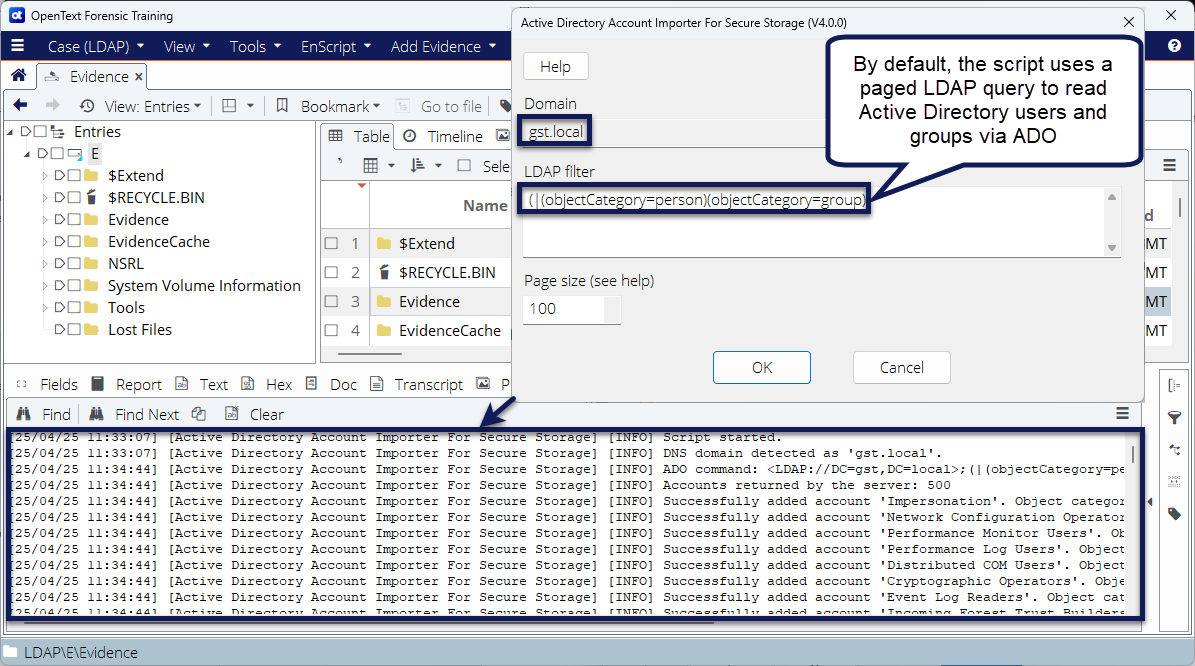Click the tag icon on right sidebar
The width and height of the screenshot is (1195, 666).
coord(1174,514)
